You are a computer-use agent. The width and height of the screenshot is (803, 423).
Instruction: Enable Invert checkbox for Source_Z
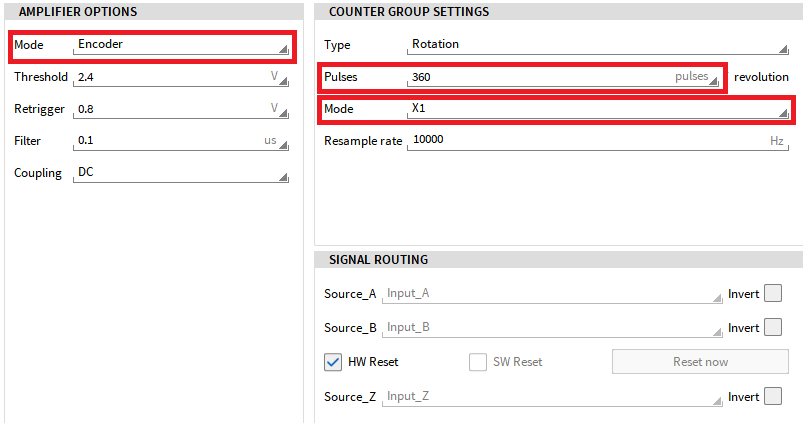[773, 397]
